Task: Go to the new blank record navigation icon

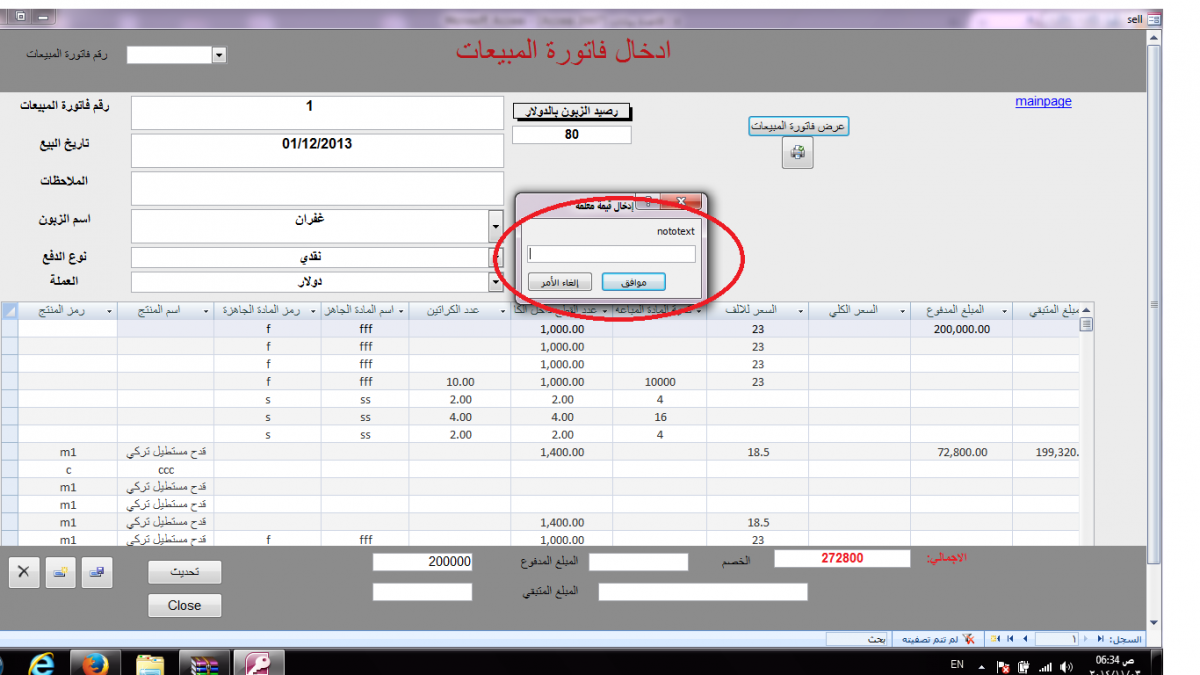Action: pyautogui.click(x=994, y=638)
